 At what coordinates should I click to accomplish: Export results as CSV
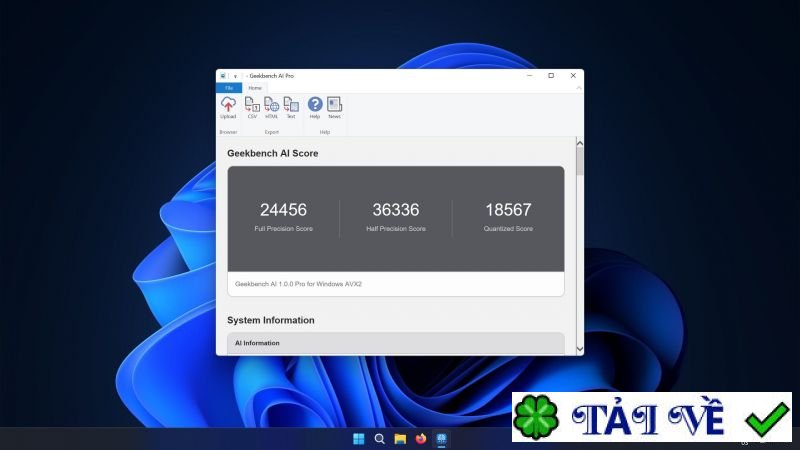(x=252, y=105)
